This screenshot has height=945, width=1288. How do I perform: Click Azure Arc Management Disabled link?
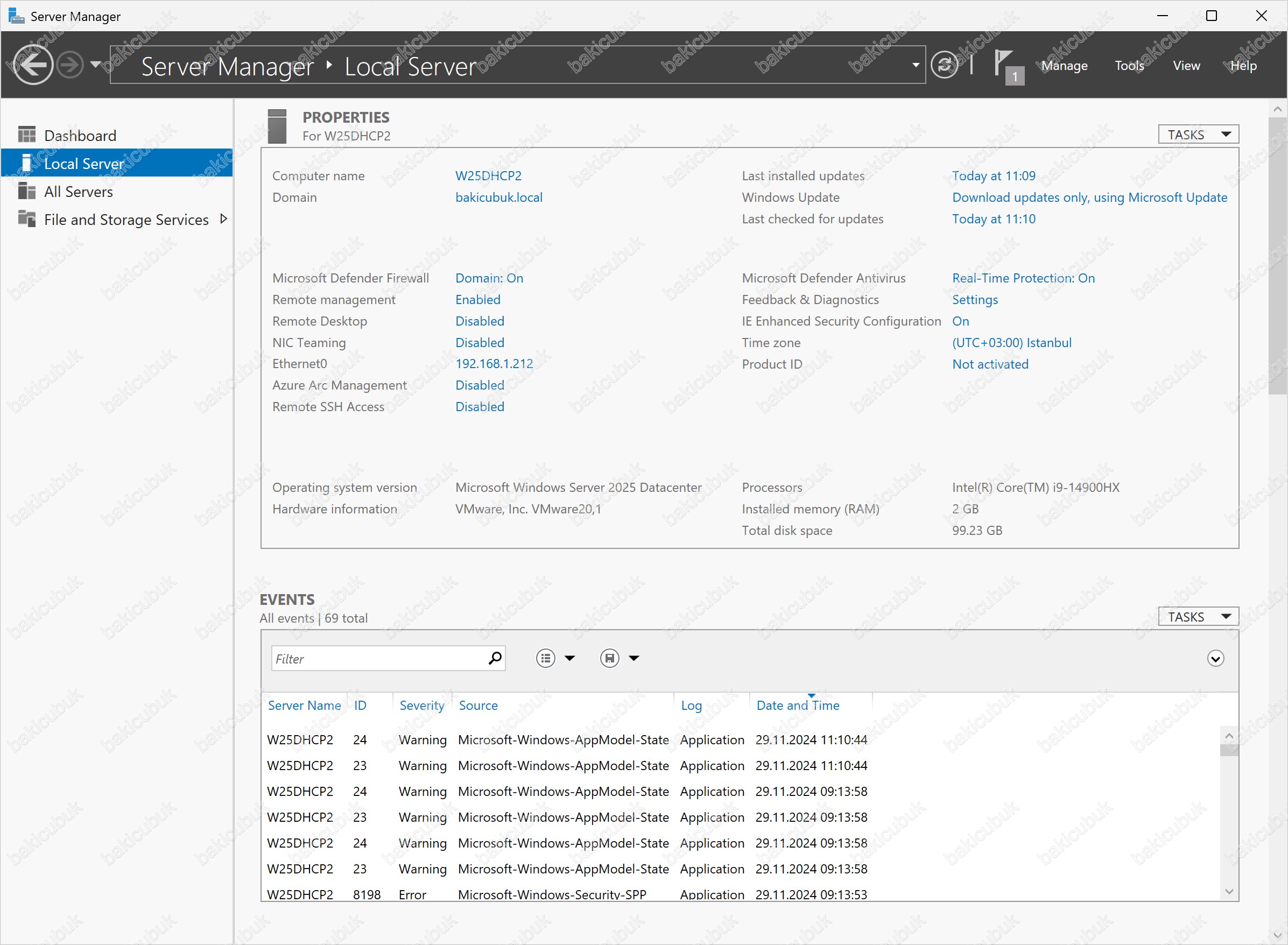(480, 385)
